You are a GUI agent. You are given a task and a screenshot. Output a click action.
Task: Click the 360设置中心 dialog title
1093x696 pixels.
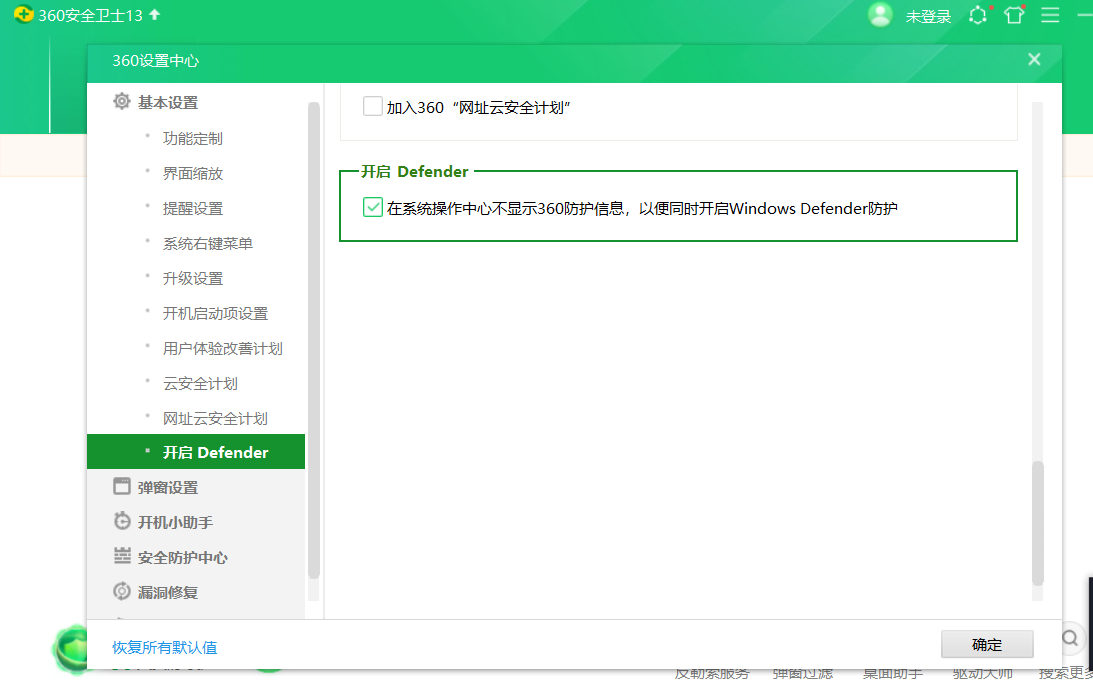coord(155,61)
